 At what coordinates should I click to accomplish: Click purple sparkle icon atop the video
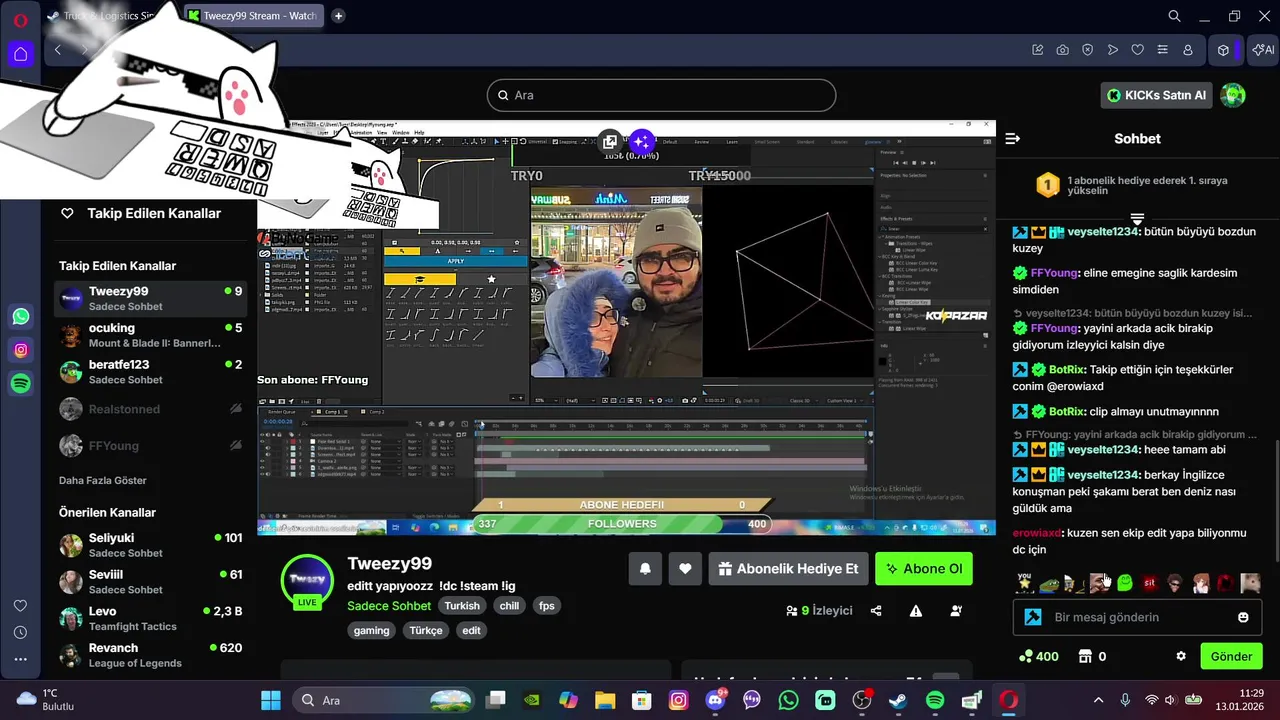pyautogui.click(x=642, y=142)
